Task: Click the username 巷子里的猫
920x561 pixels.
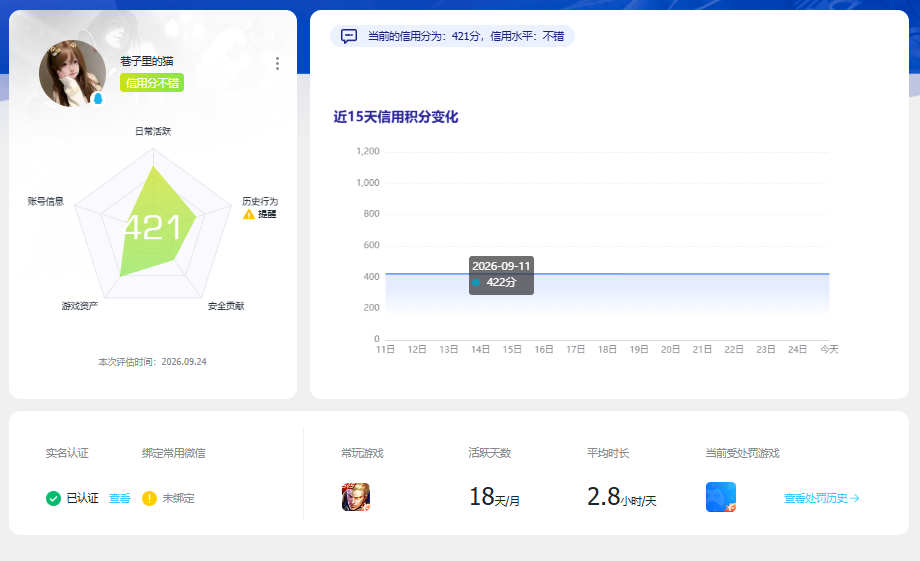Action: point(147,61)
